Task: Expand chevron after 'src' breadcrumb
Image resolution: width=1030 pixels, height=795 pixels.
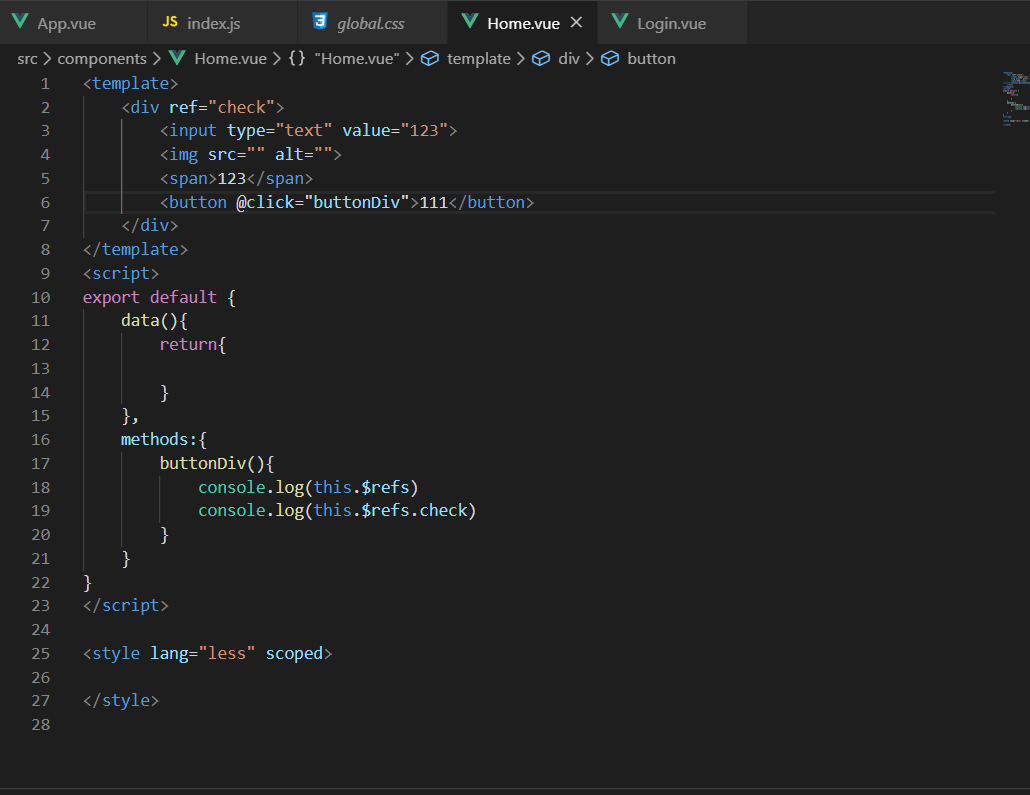Action: tap(47, 58)
